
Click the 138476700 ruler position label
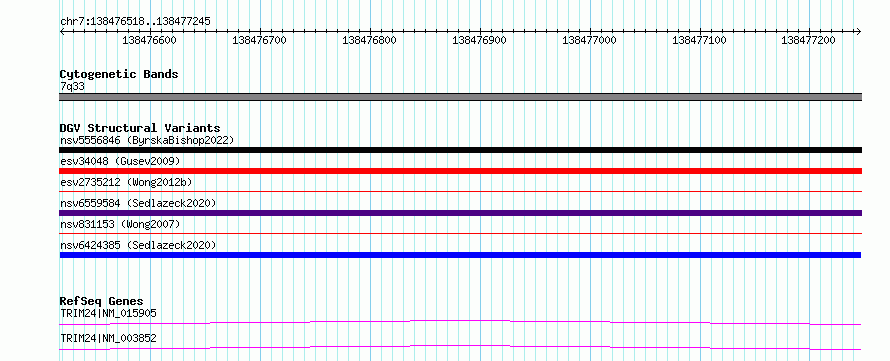[x=259, y=40]
